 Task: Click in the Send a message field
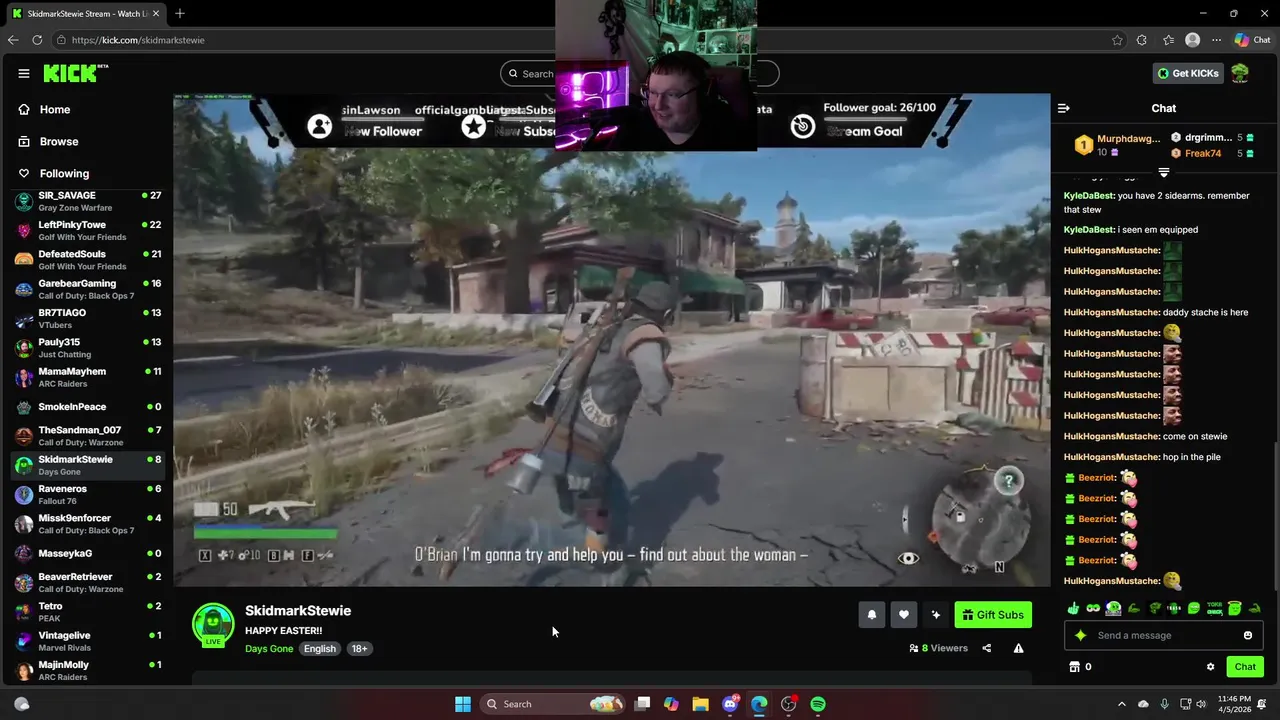(x=1165, y=635)
